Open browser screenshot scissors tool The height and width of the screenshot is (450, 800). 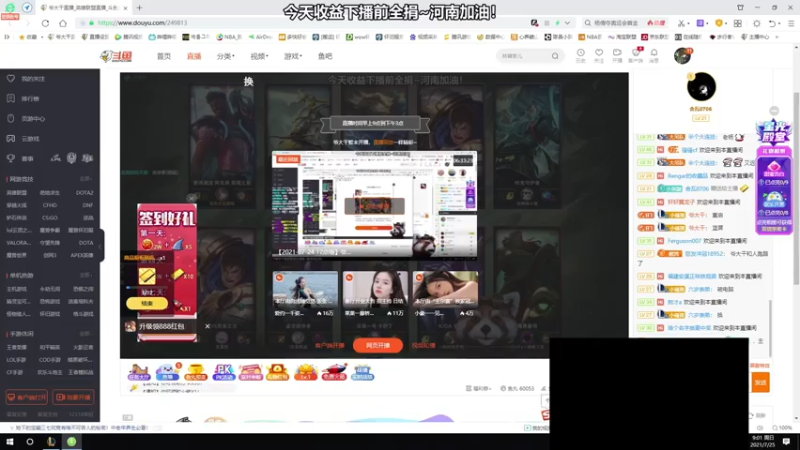coord(681,23)
